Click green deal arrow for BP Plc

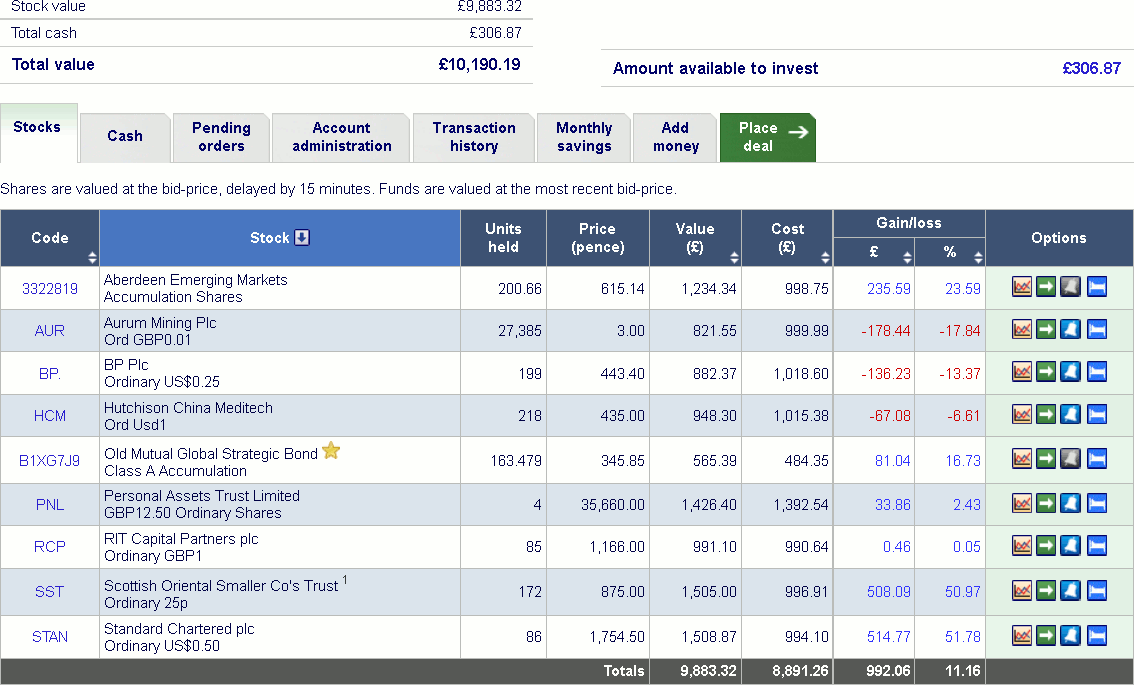[x=1046, y=372]
